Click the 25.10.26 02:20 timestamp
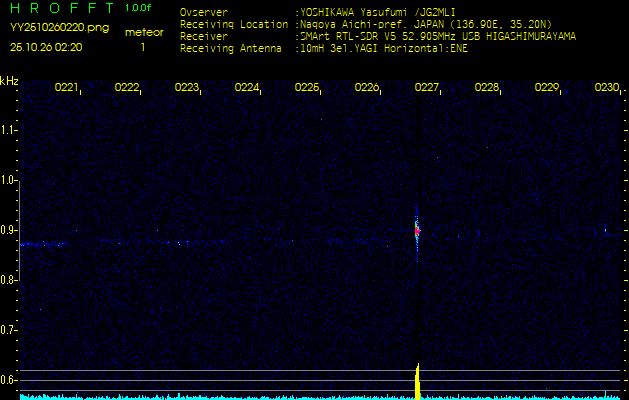This screenshot has width=629, height=400. pyautogui.click(x=46, y=47)
